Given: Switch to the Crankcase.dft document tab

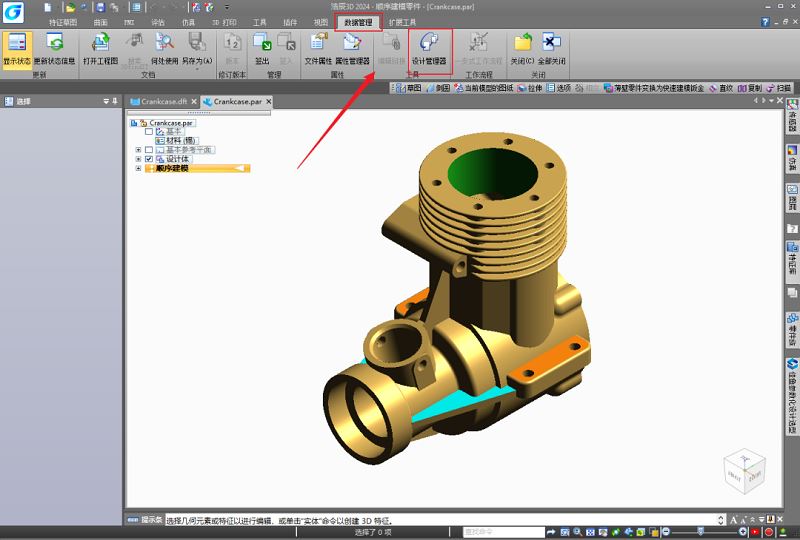Looking at the screenshot, I should coord(163,102).
